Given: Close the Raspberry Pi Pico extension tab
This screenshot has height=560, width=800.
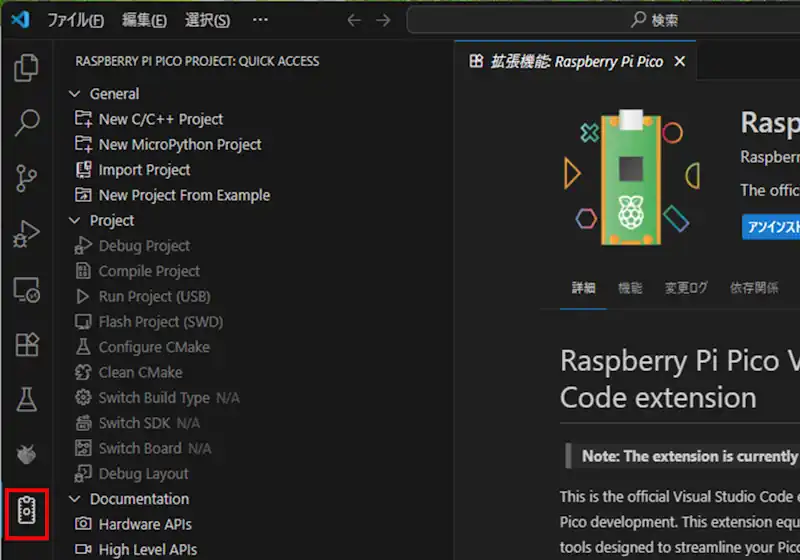Looking at the screenshot, I should [x=680, y=62].
